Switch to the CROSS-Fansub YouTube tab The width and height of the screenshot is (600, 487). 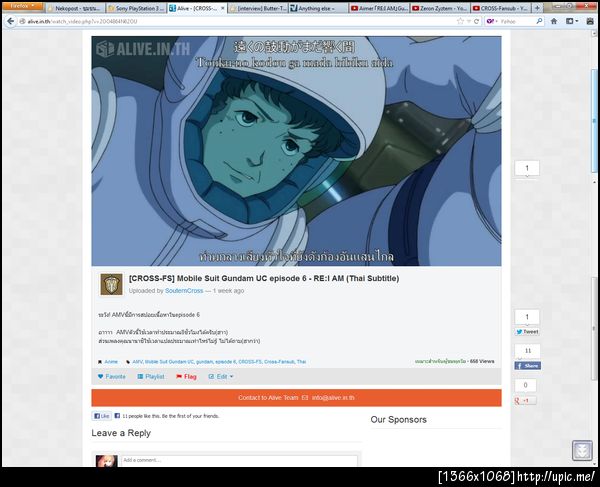[501, 8]
